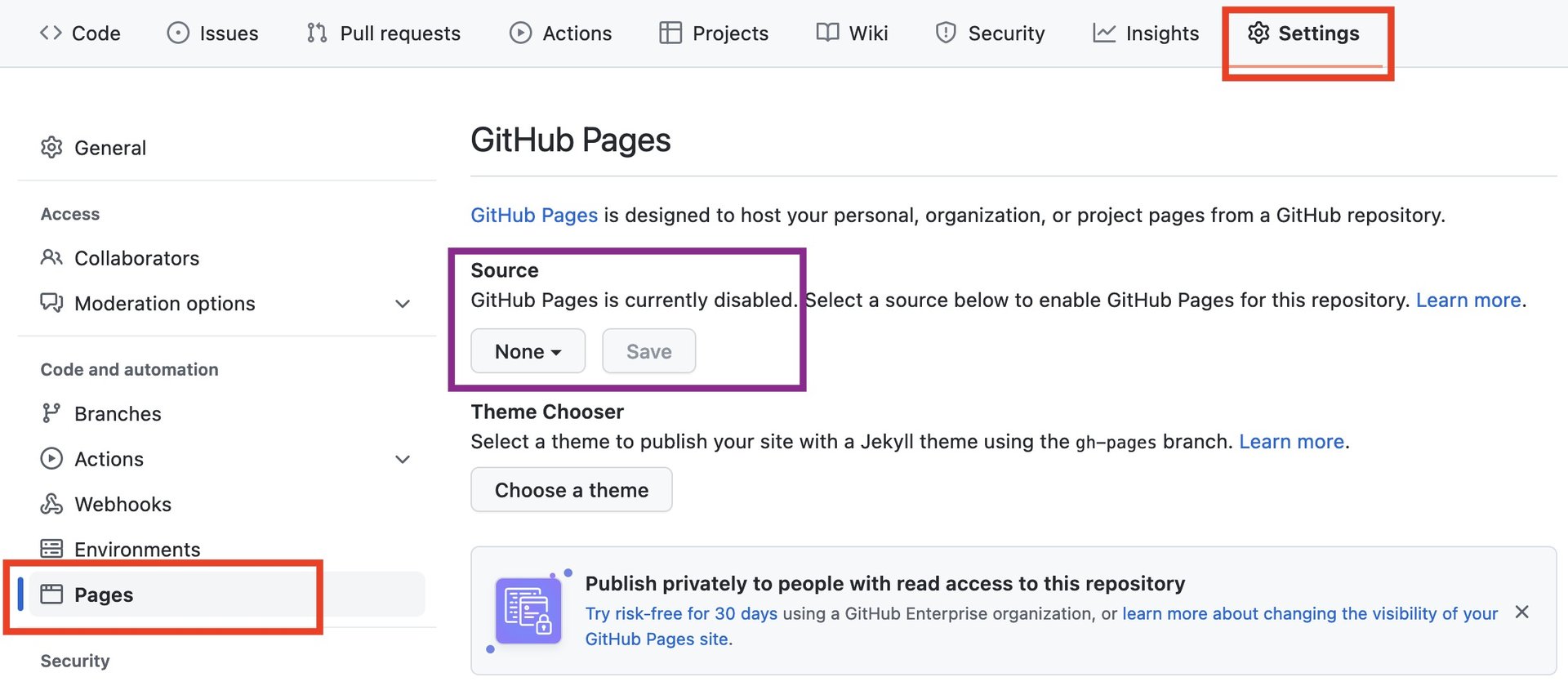Open the Pull requests tab
The image size is (1568, 686).
[383, 33]
